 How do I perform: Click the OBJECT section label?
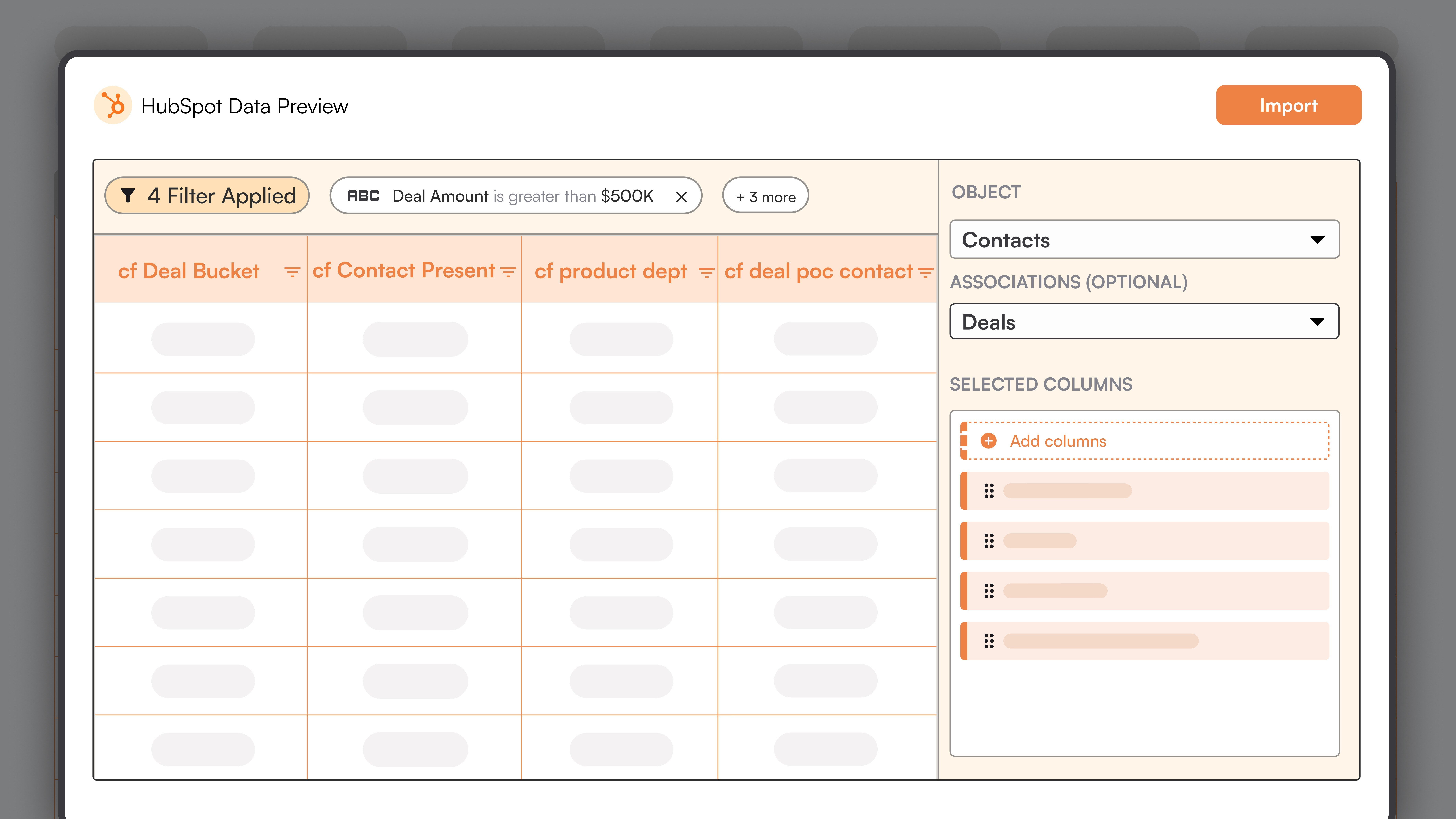(x=986, y=192)
